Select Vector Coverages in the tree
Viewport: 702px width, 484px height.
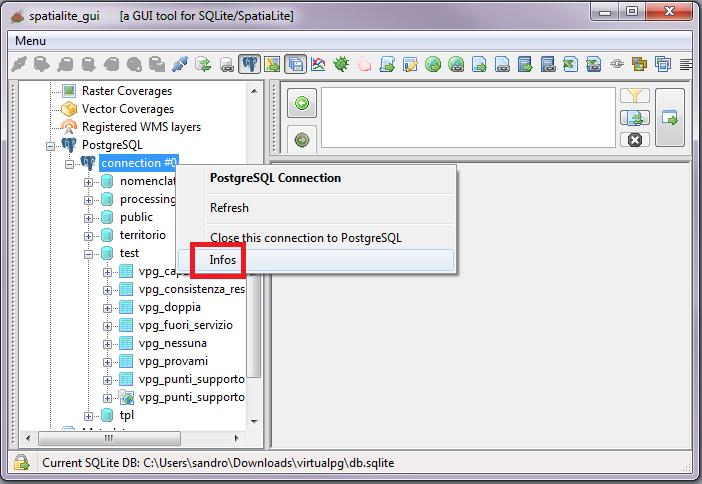point(128,109)
